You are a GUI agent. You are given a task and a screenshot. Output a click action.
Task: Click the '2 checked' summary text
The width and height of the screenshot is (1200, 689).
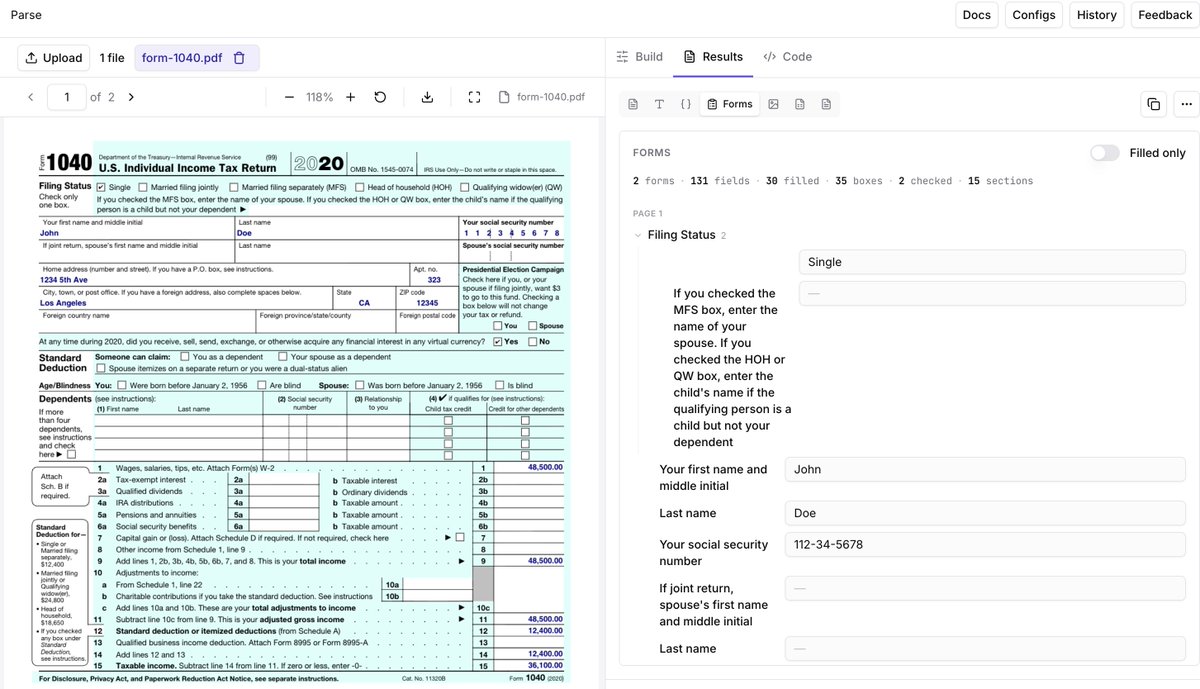tap(925, 181)
